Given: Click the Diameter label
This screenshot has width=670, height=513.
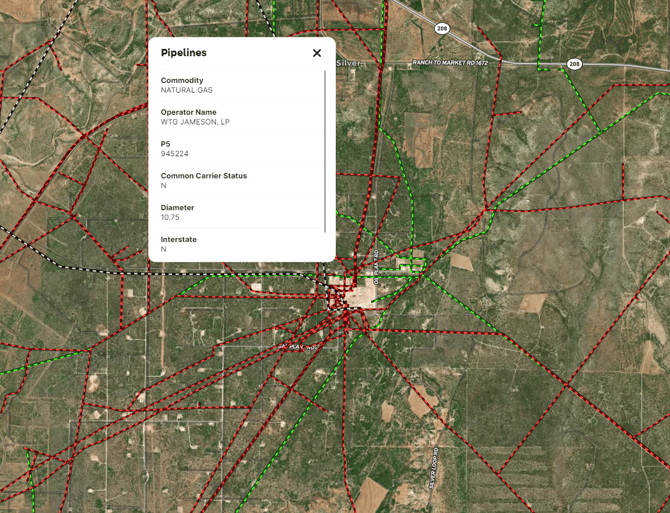Looking at the screenshot, I should (177, 208).
